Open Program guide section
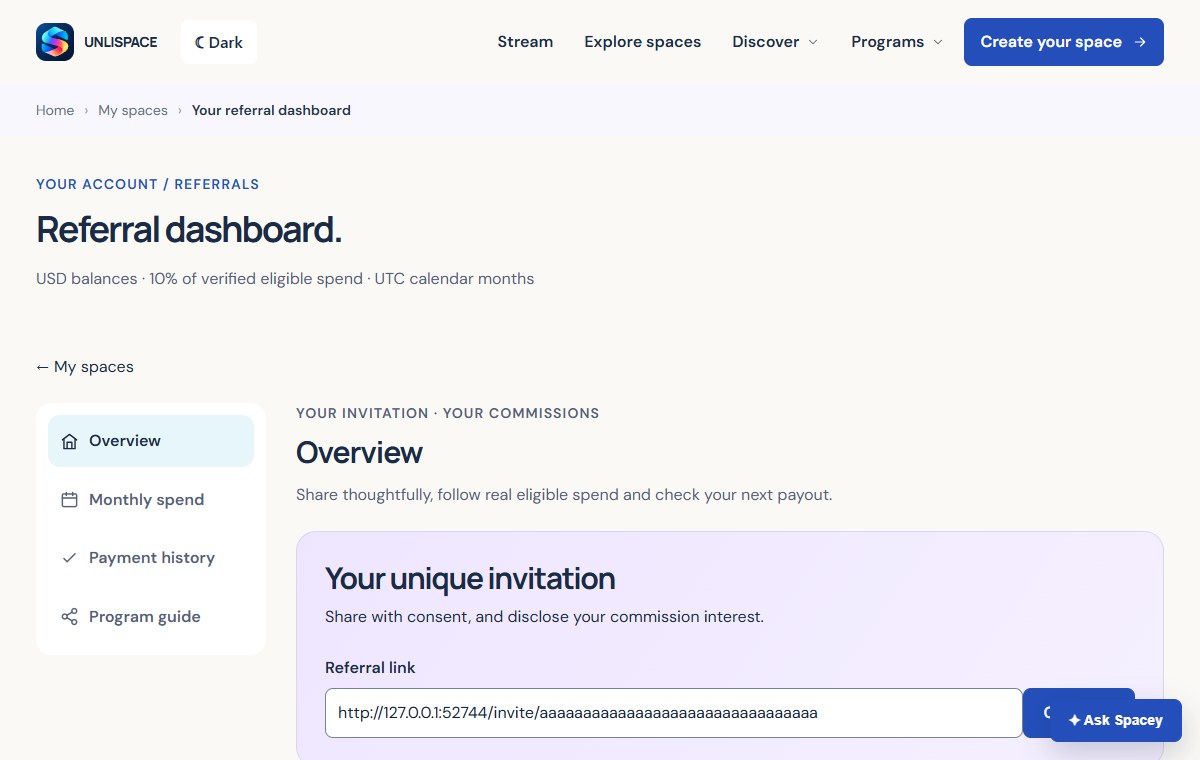 click(x=151, y=617)
